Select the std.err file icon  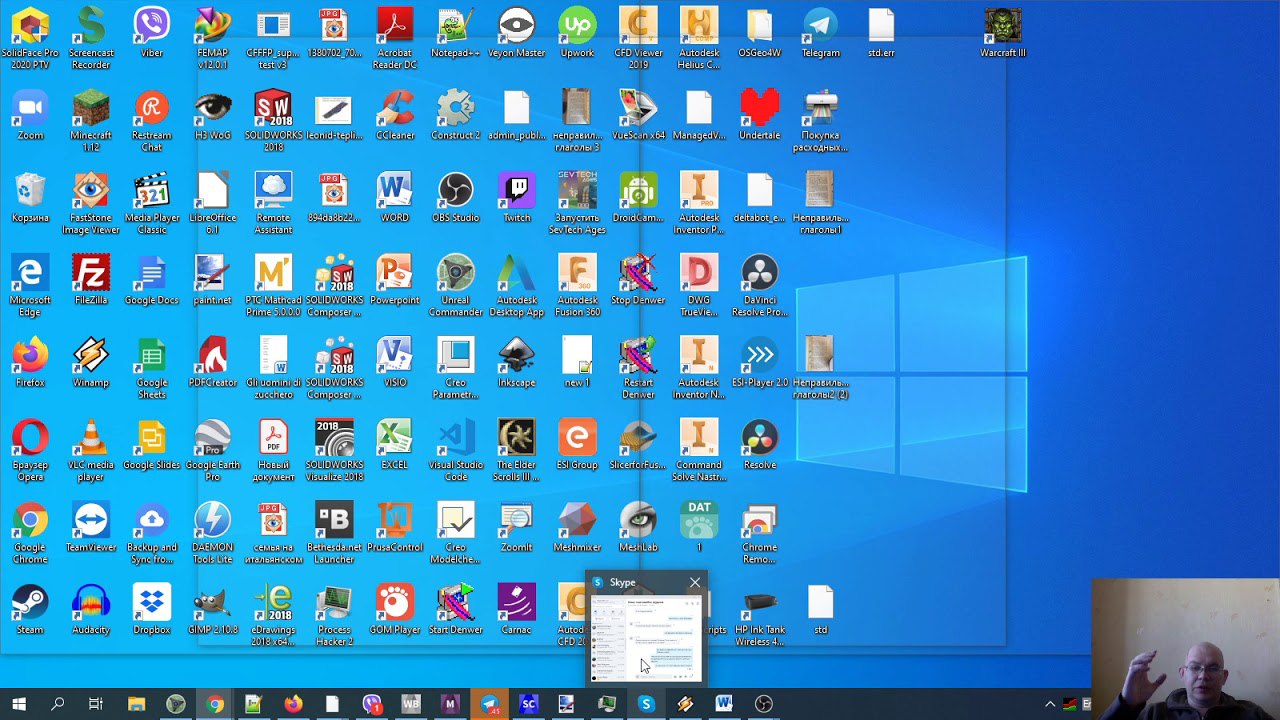[x=881, y=33]
